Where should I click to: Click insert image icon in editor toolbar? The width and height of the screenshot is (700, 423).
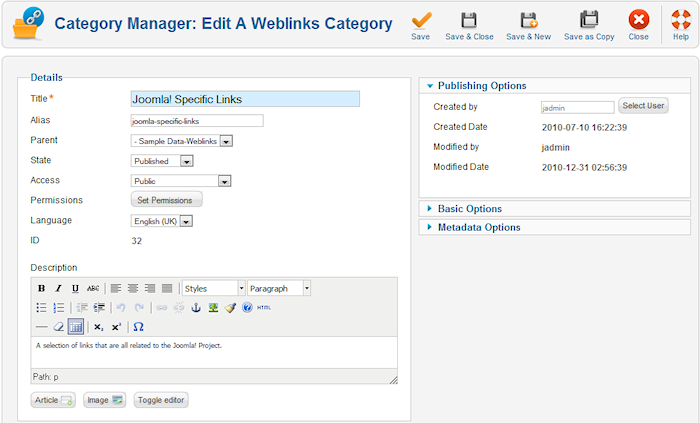click(x=213, y=307)
